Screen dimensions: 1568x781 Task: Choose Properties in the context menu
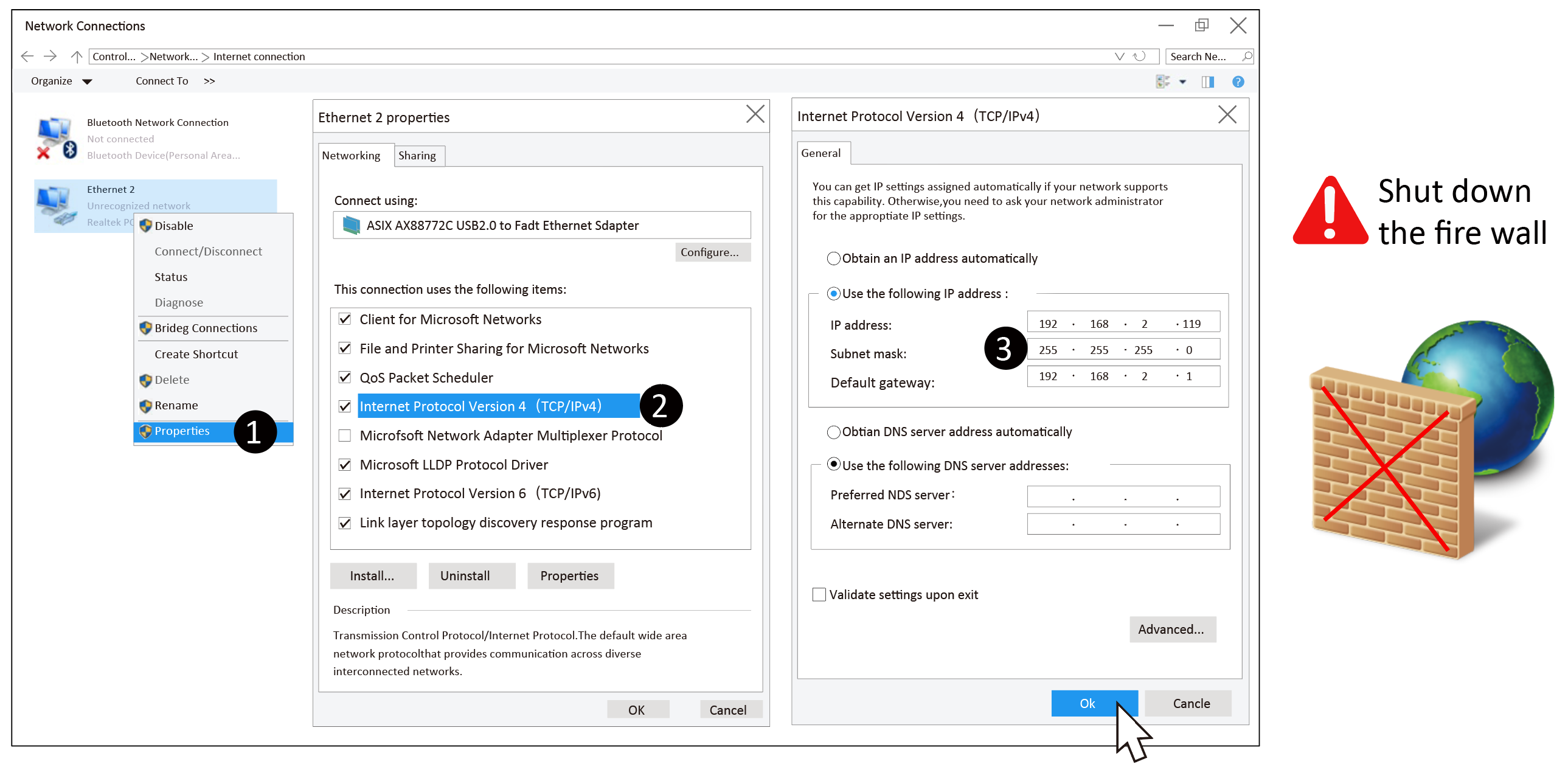point(182,431)
